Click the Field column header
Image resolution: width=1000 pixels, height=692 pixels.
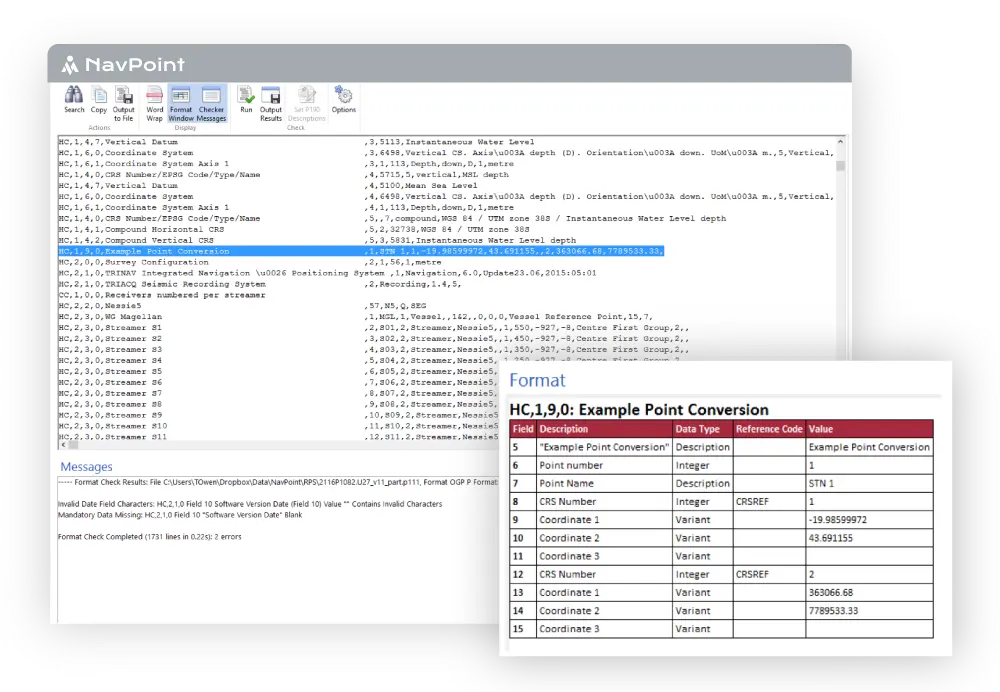point(523,429)
